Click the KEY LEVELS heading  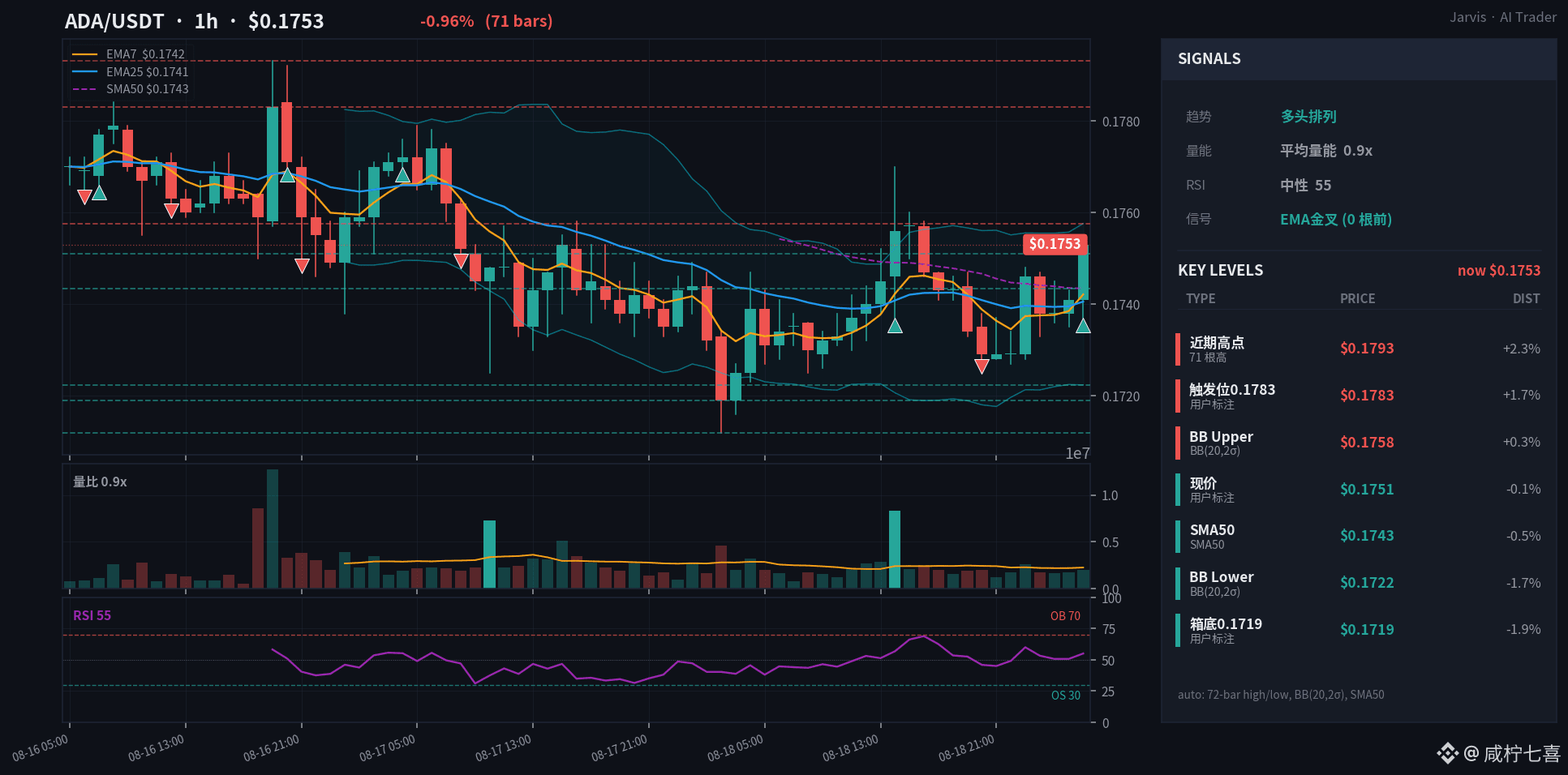click(x=1221, y=271)
